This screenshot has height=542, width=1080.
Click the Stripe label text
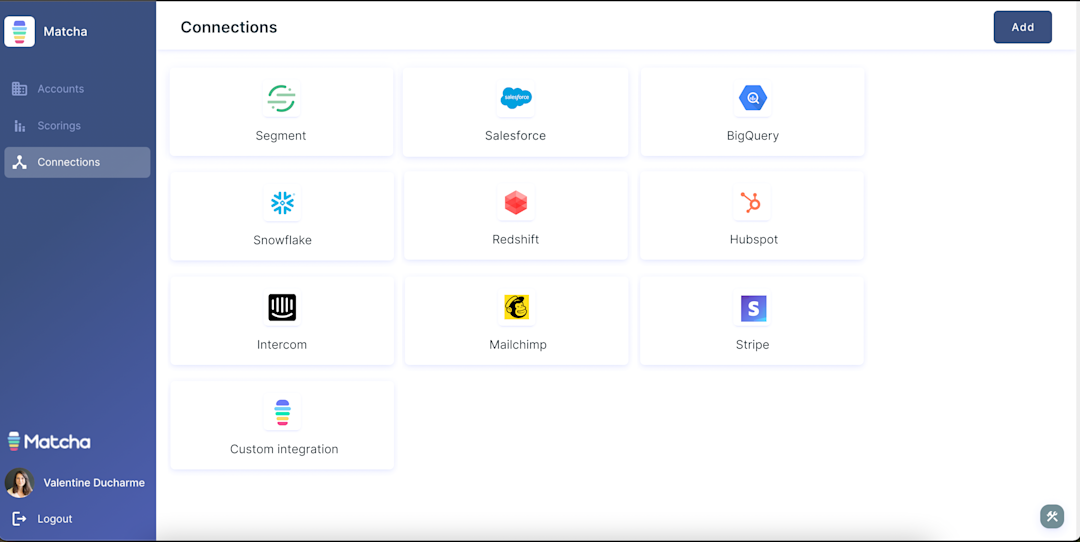(x=752, y=344)
